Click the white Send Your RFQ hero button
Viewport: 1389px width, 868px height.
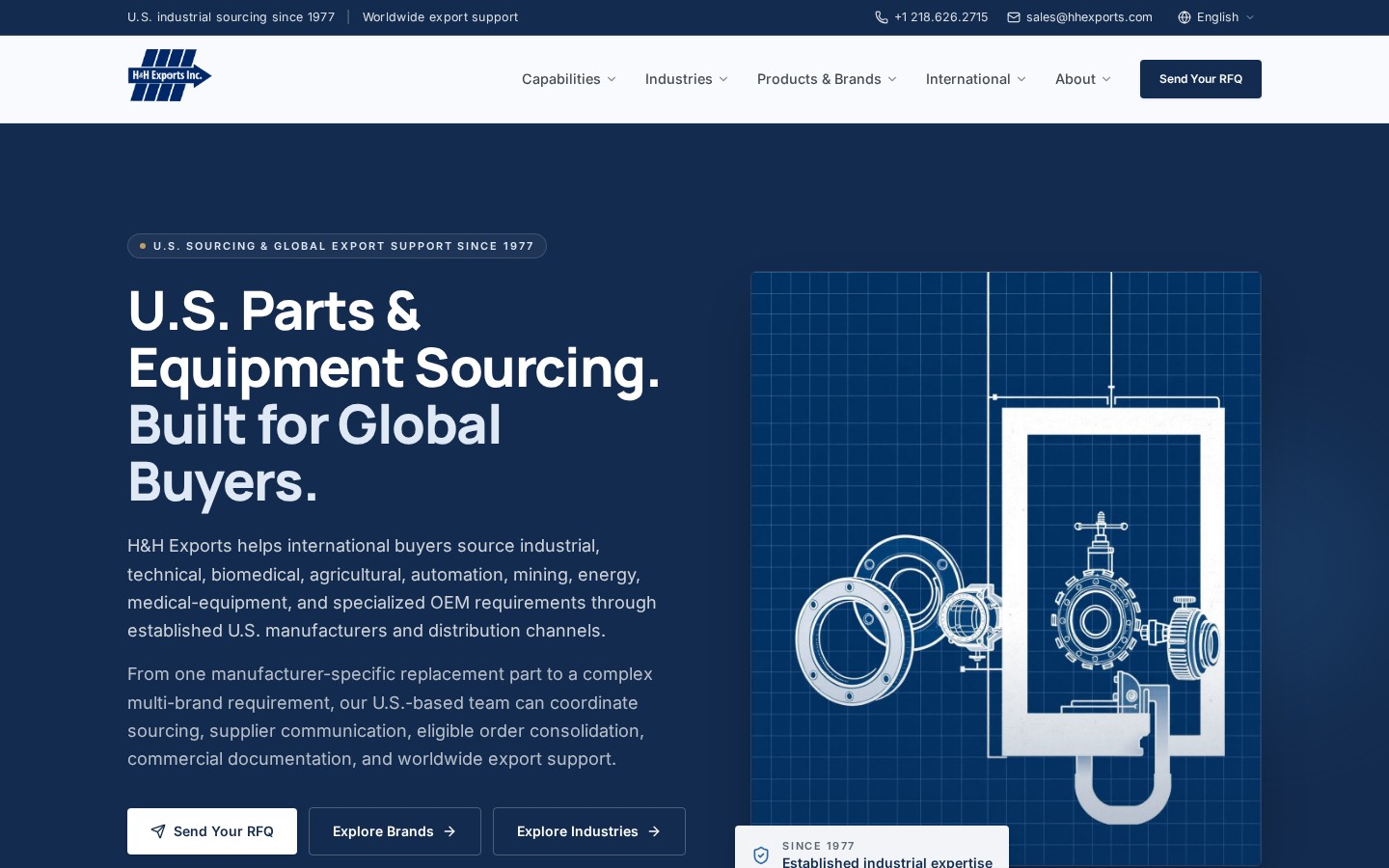212,831
